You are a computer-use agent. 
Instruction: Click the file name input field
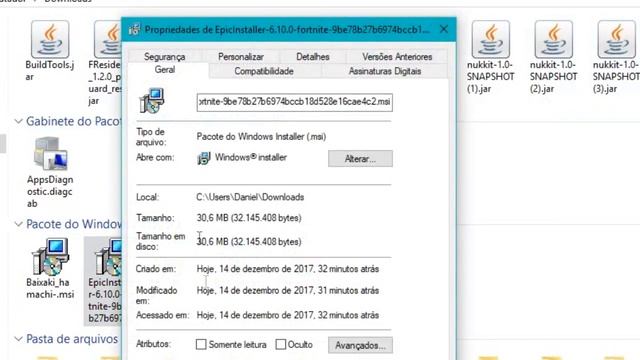(x=294, y=102)
